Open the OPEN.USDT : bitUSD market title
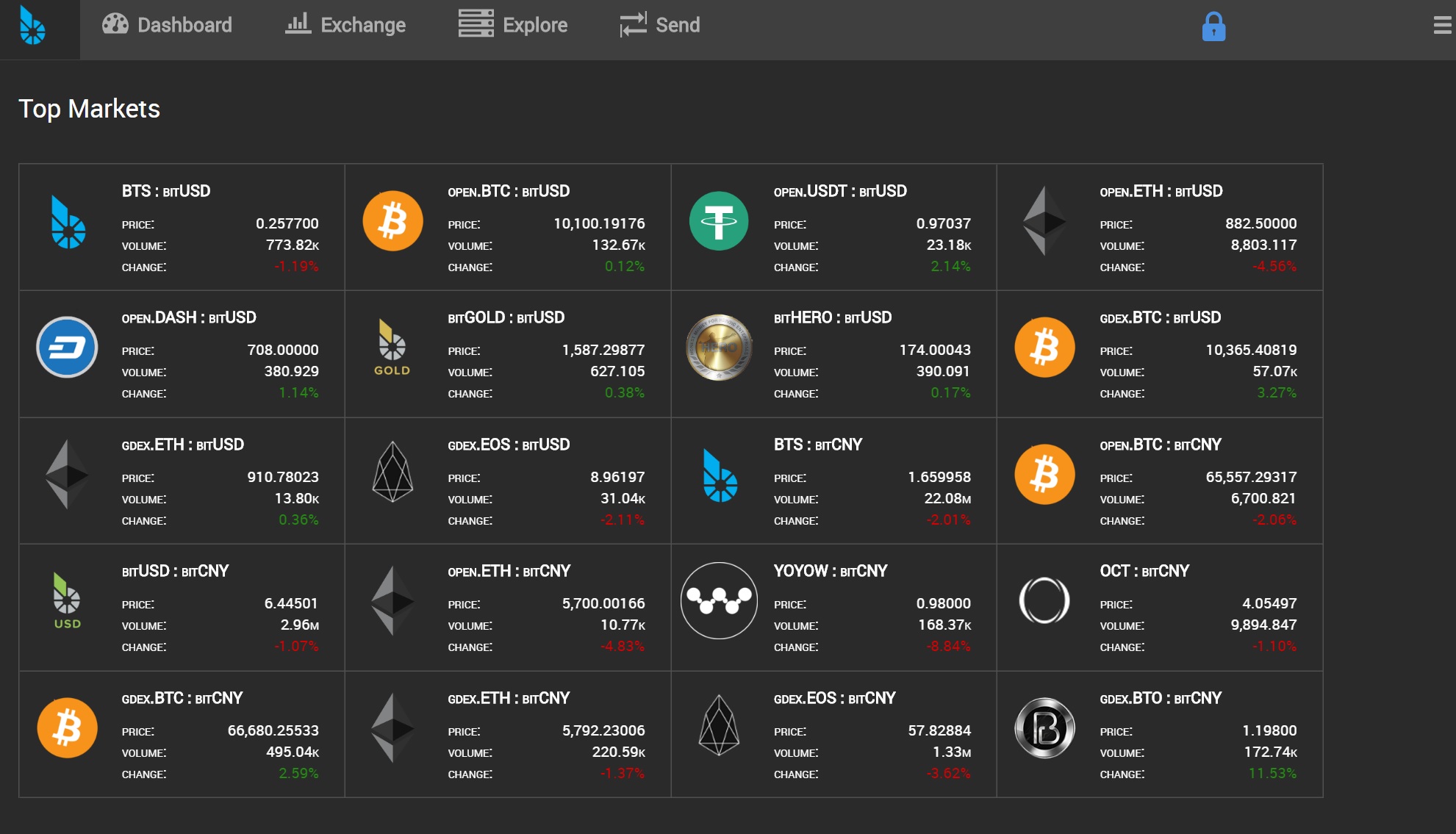 pyautogui.click(x=840, y=191)
